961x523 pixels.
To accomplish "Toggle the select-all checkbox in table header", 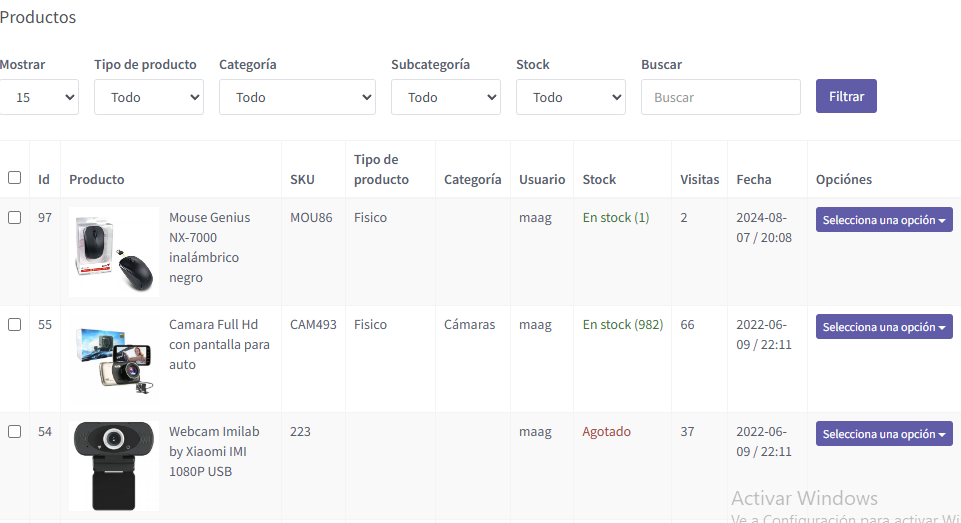I will (14, 178).
